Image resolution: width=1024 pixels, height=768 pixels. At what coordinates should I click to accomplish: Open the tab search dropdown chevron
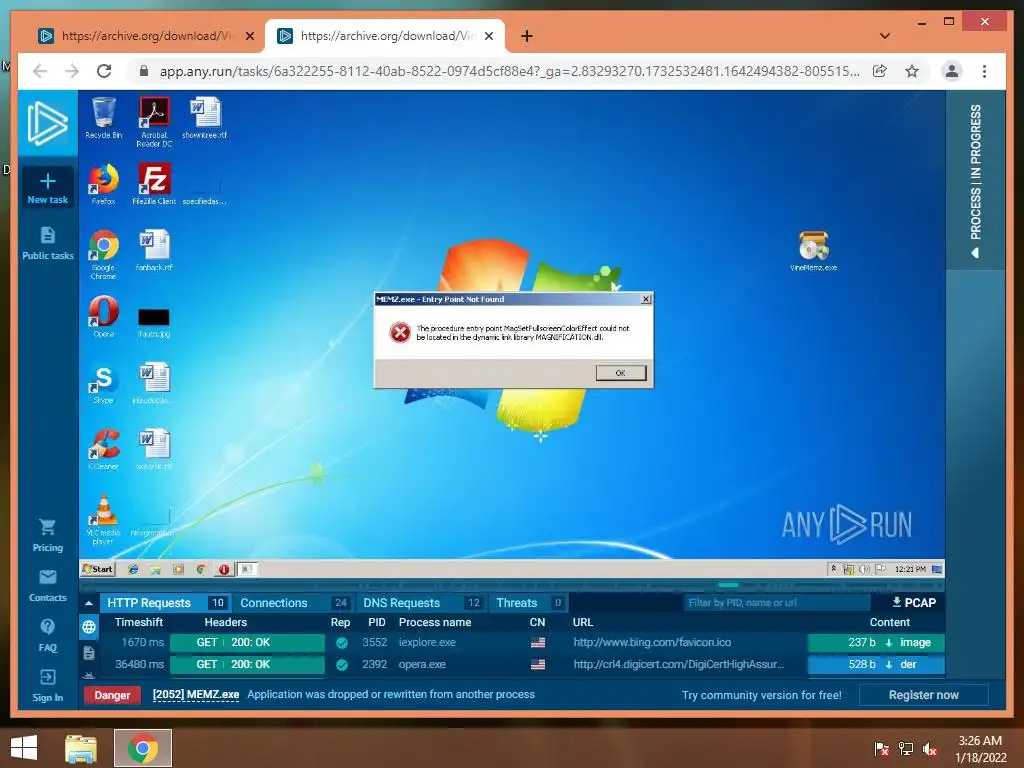pos(884,36)
